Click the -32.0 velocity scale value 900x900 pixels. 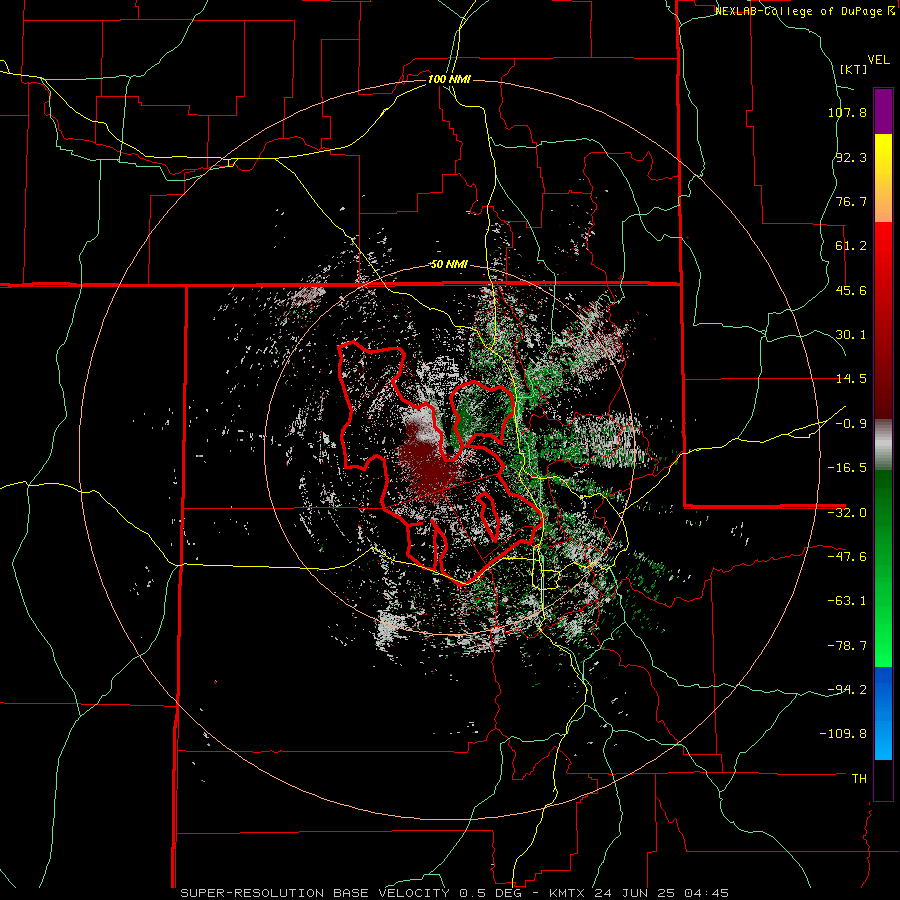847,513
